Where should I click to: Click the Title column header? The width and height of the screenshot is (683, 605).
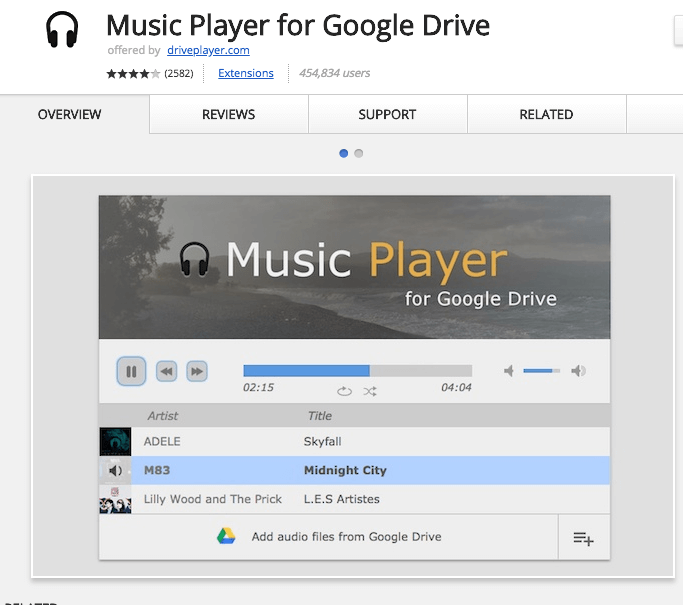[x=320, y=416]
